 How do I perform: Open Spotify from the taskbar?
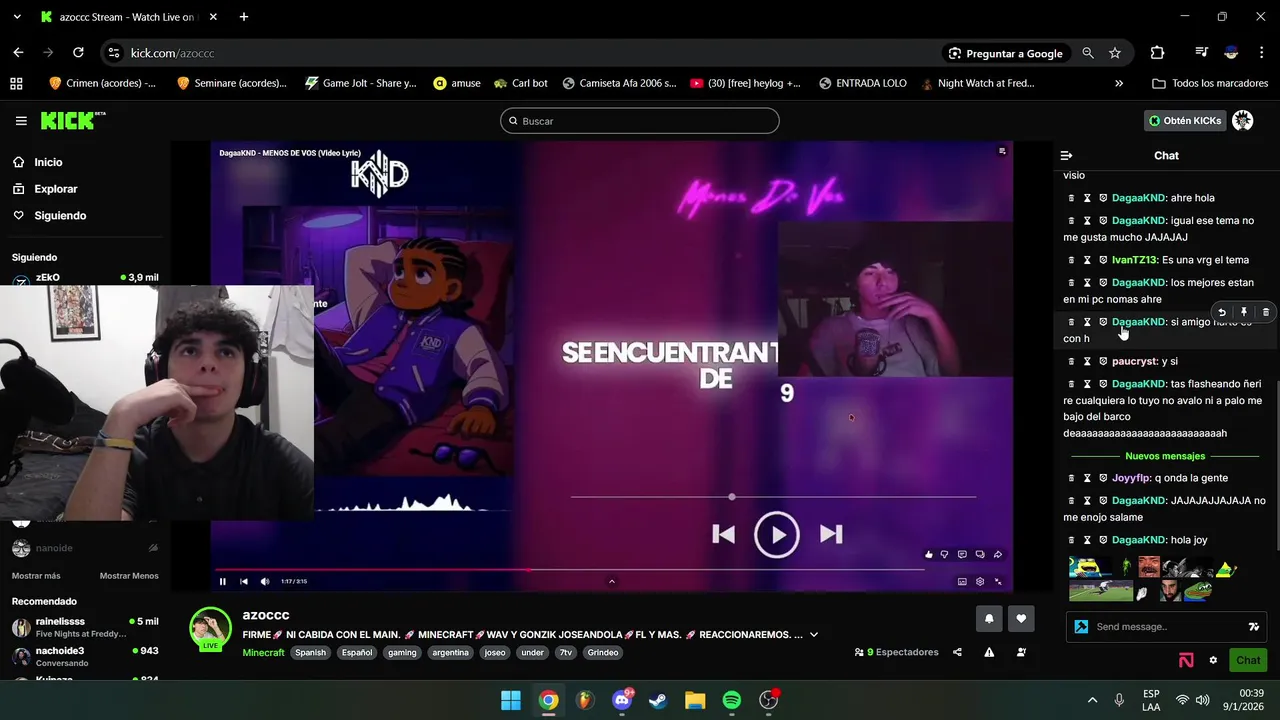pos(732,700)
